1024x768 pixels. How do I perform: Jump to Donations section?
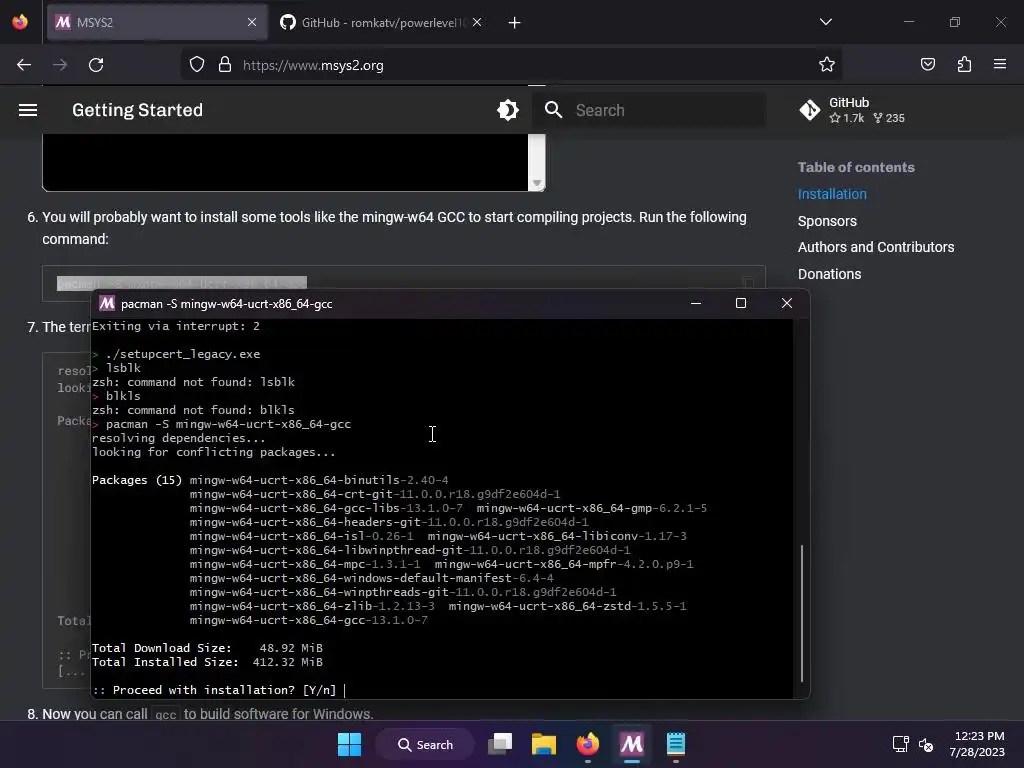click(x=829, y=274)
